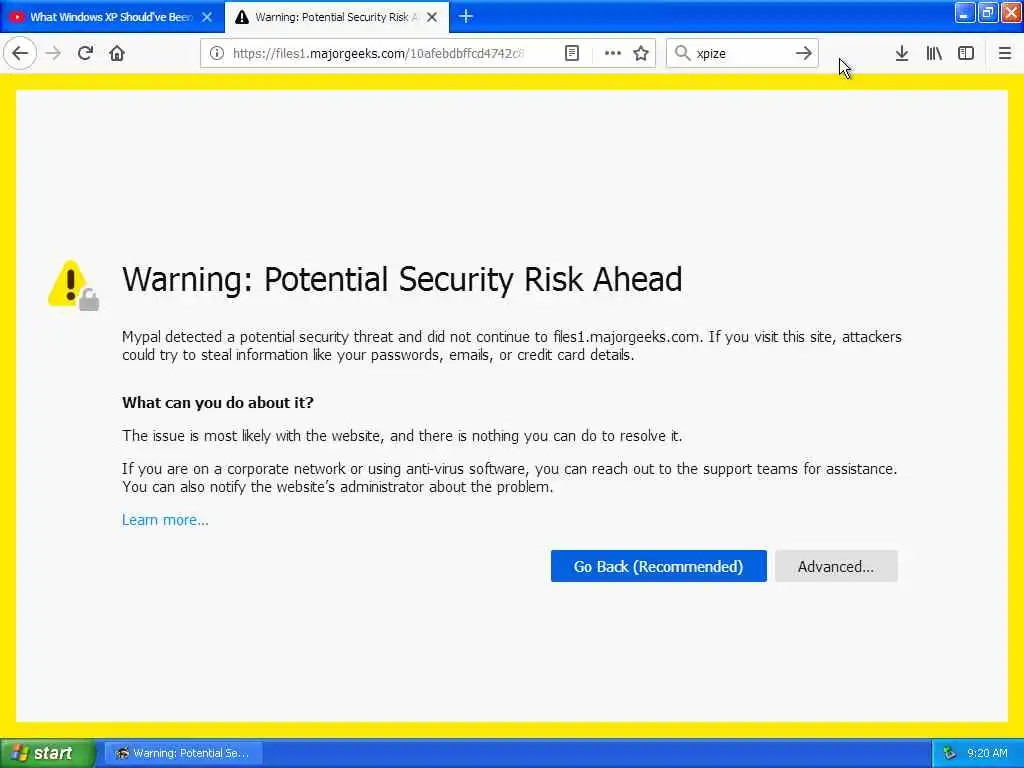Viewport: 1024px width, 768px height.
Task: Click the 9:20 AM clock
Action: click(x=987, y=753)
